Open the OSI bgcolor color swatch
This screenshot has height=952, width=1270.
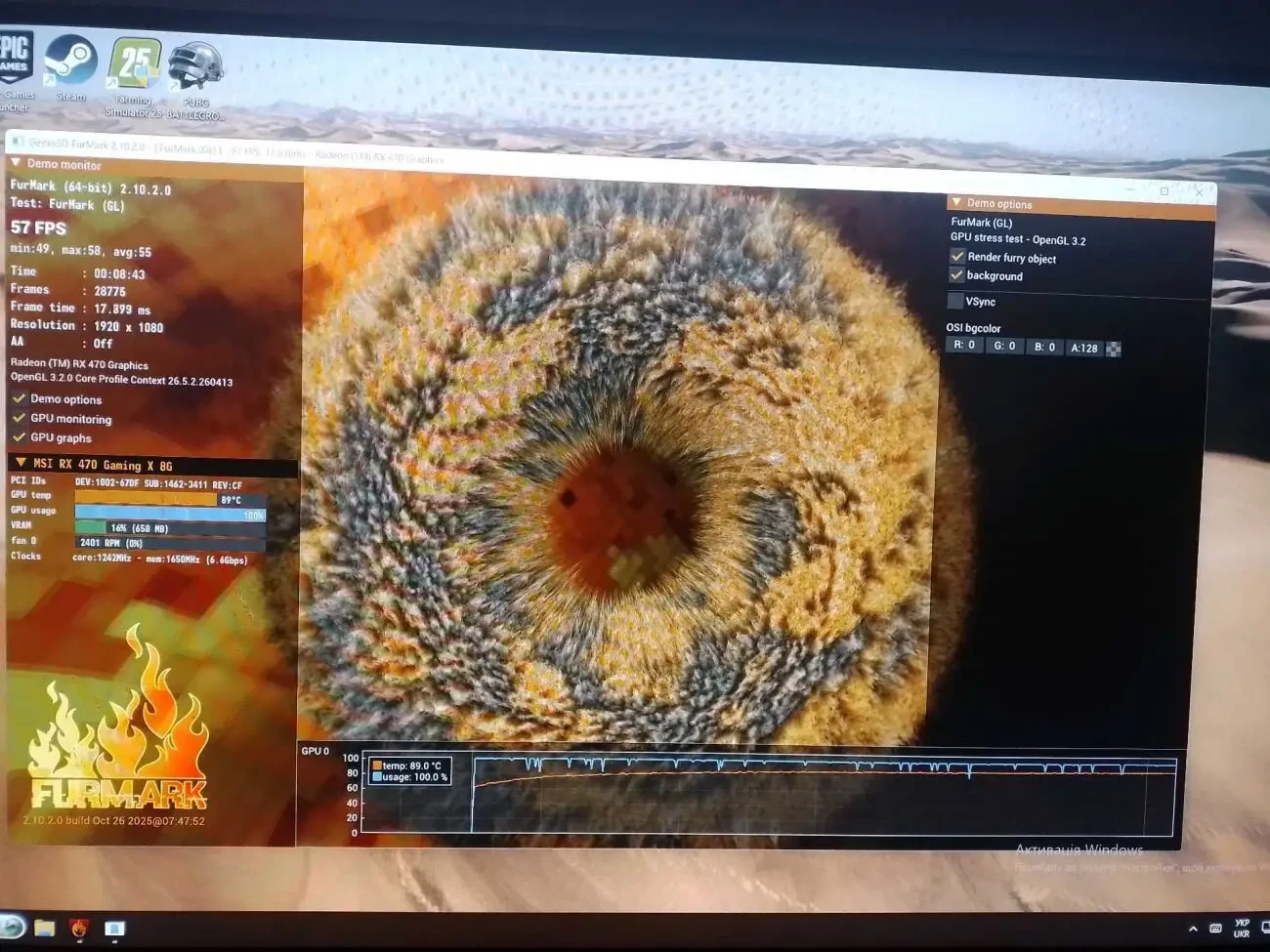1113,349
